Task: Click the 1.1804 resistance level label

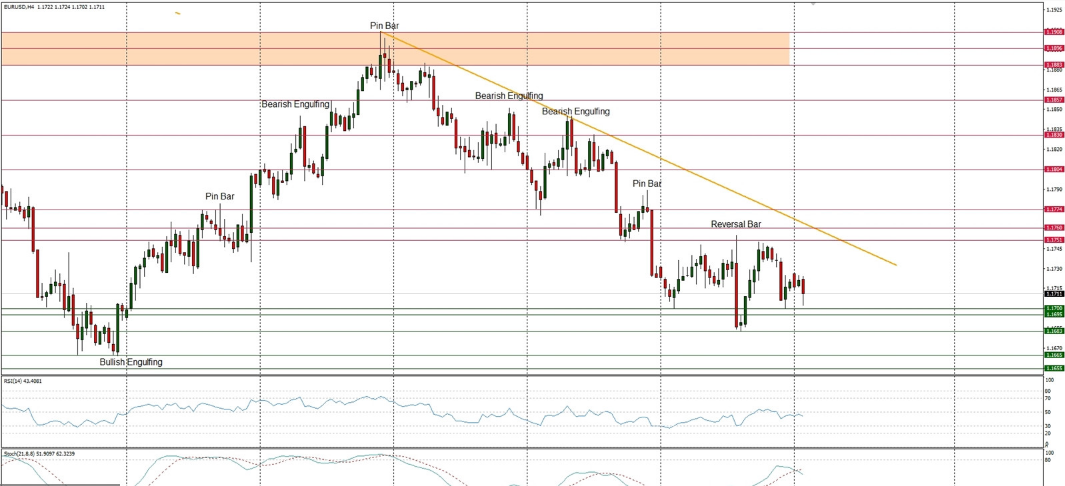Action: pyautogui.click(x=1053, y=169)
